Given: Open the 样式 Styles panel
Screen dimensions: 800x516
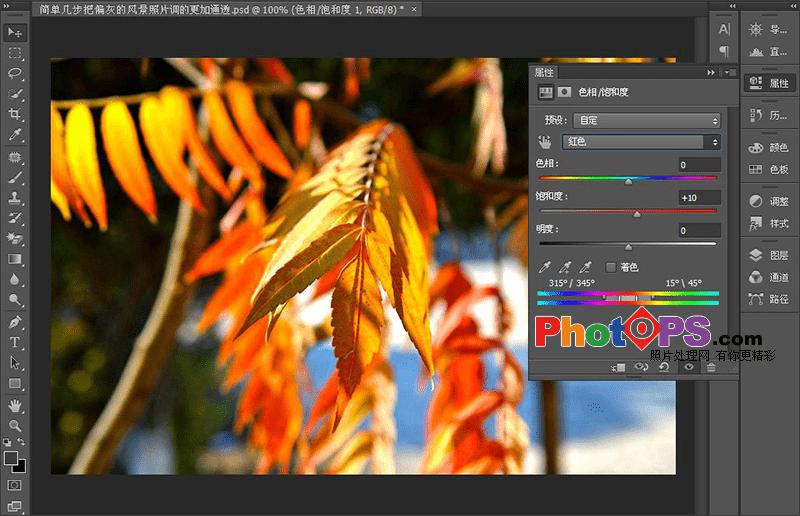Looking at the screenshot, I should point(768,223).
